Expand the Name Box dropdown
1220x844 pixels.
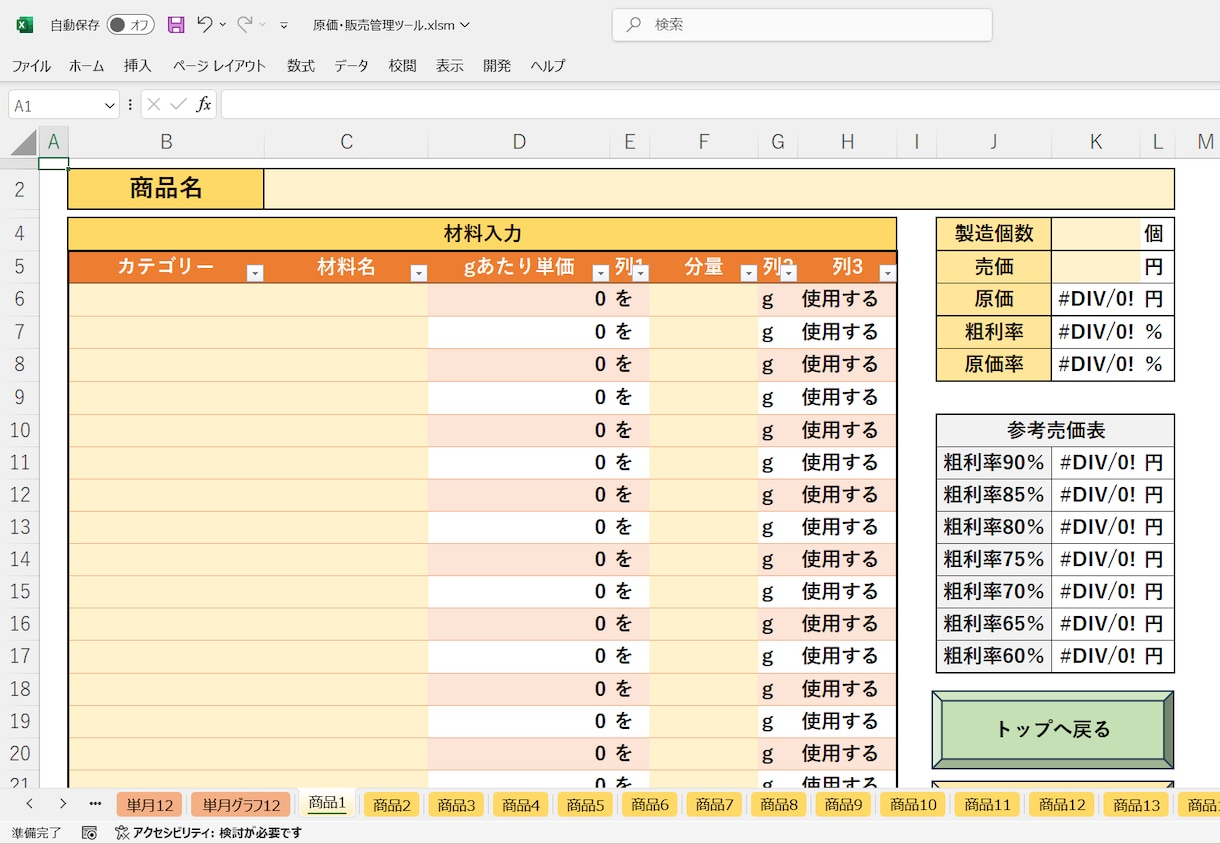[x=110, y=105]
